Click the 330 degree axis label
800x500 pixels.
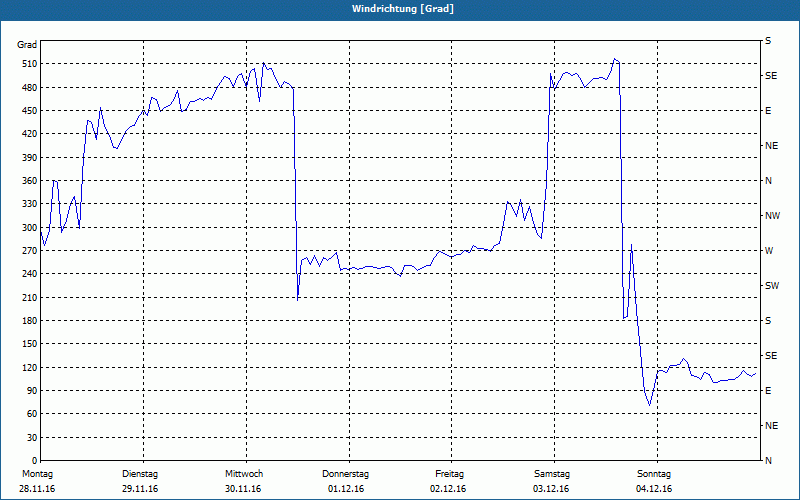30,204
